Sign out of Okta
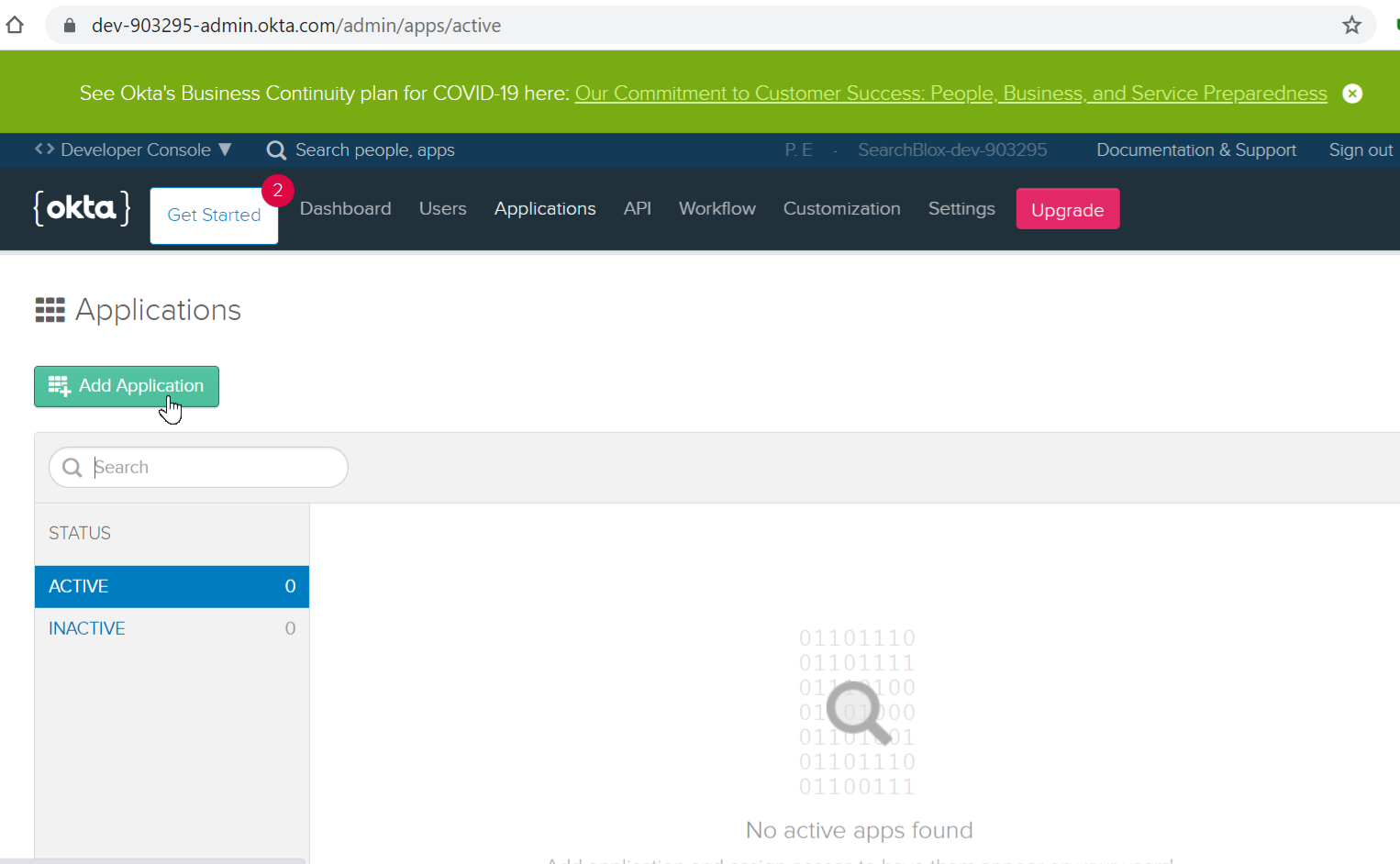1400x864 pixels. point(1361,150)
